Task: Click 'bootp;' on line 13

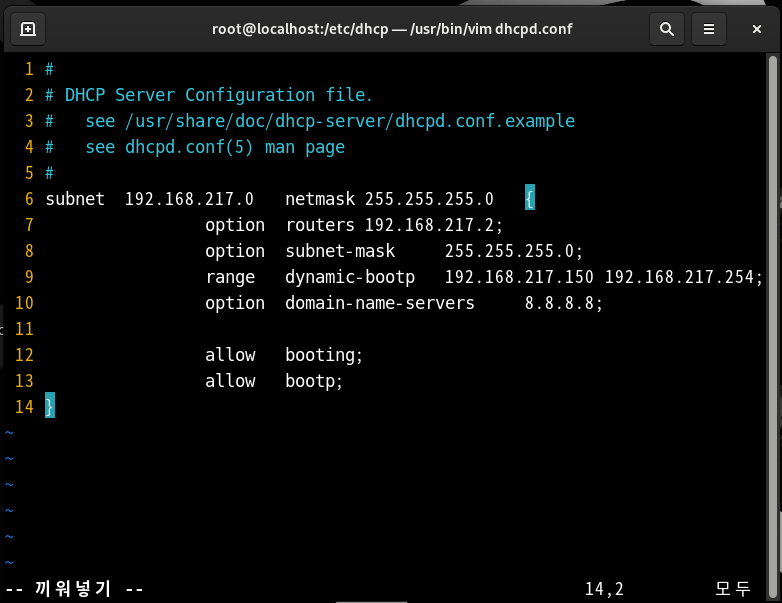Action: click(314, 381)
